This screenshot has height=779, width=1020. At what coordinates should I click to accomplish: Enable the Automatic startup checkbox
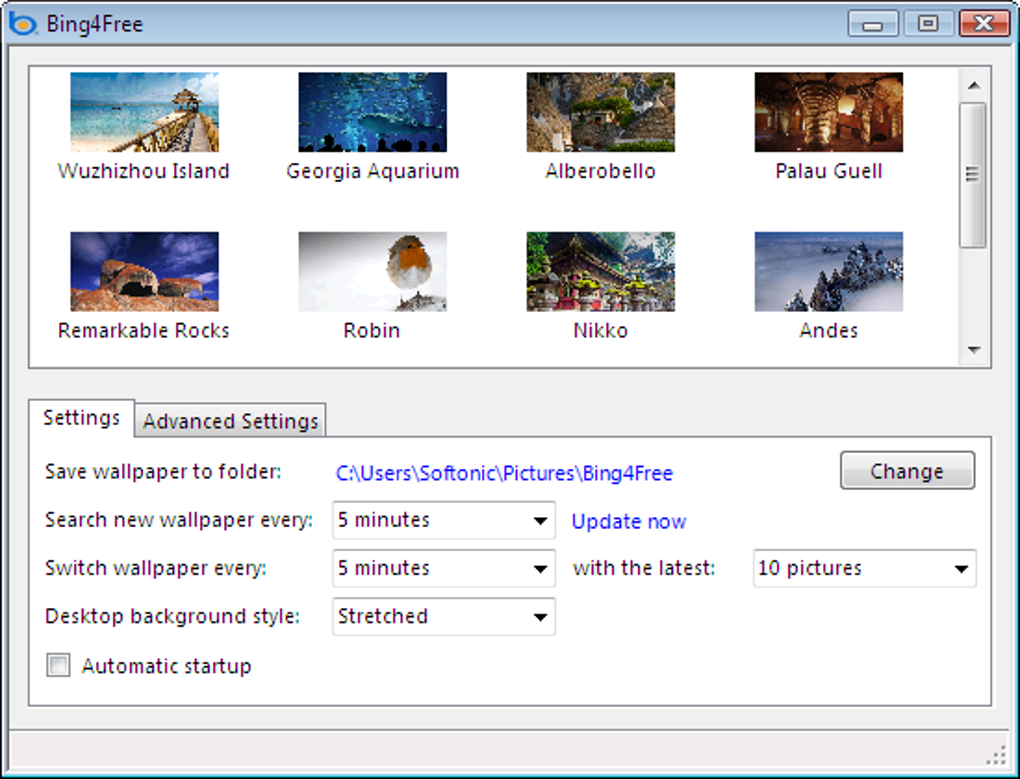[58, 665]
